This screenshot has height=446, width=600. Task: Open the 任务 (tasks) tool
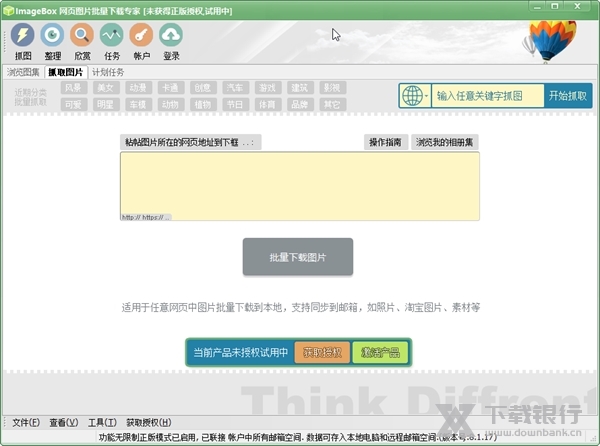(112, 42)
